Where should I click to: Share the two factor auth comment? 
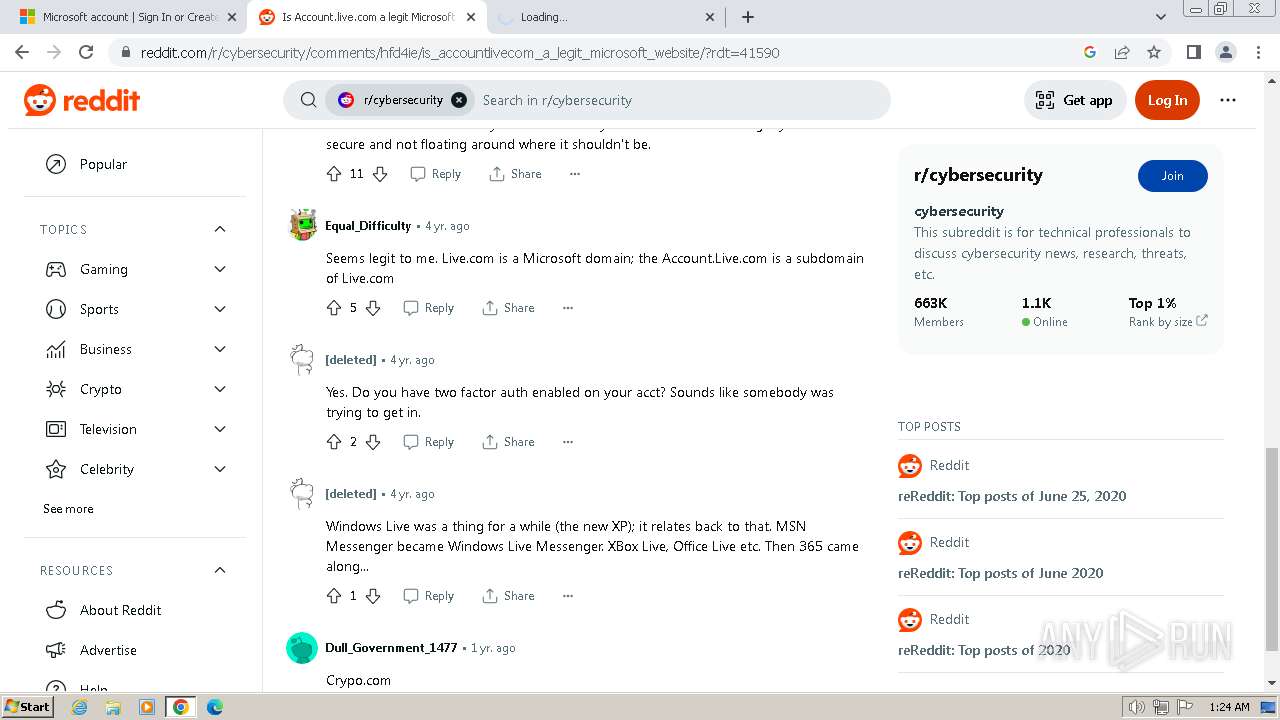point(508,442)
